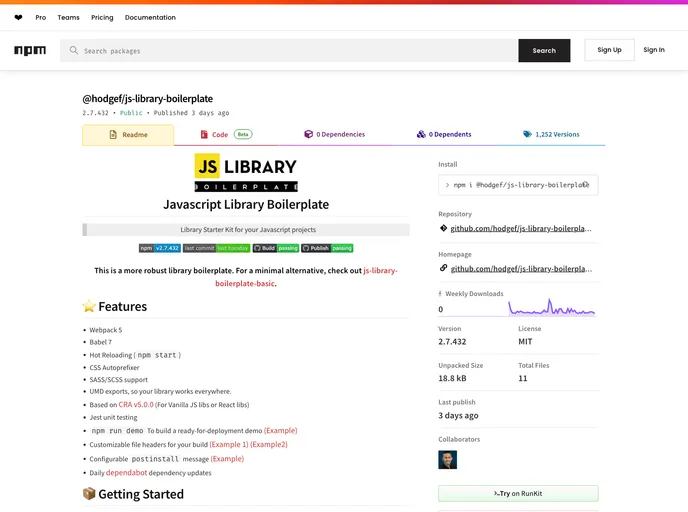Click the last commit badge

point(216,248)
